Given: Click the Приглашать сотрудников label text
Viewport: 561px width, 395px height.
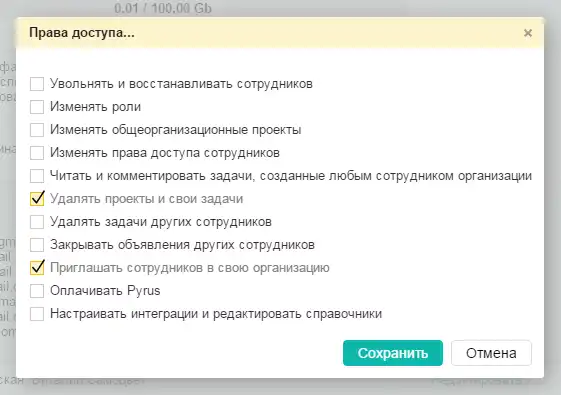Looking at the screenshot, I should pos(190,268).
